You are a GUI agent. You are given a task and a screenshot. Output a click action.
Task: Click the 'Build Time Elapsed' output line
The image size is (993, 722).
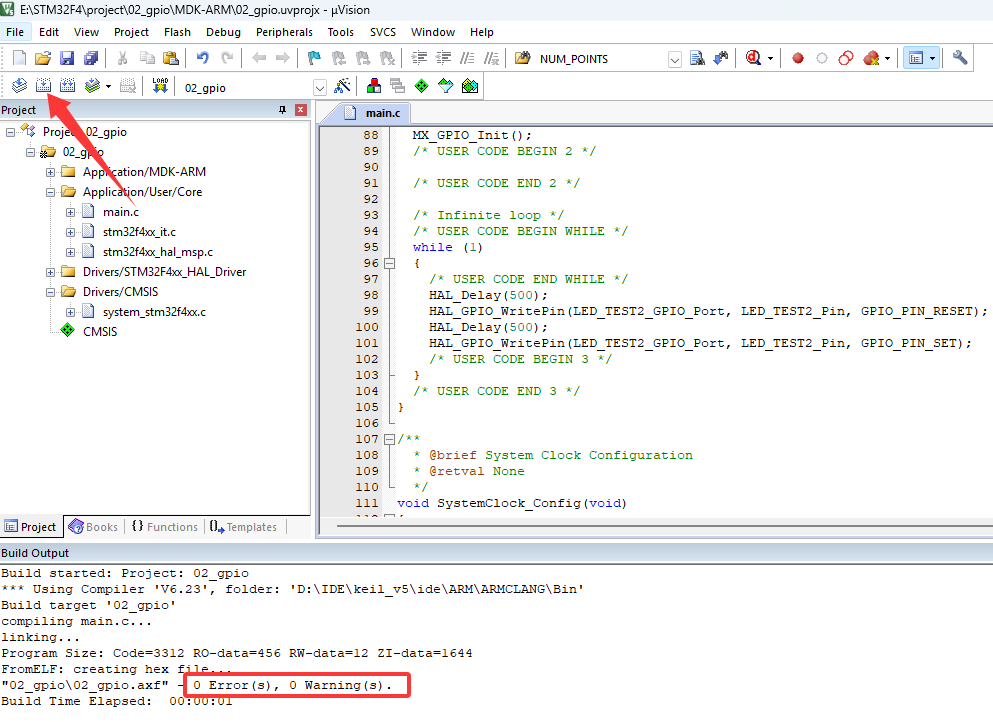pyautogui.click(x=117, y=701)
